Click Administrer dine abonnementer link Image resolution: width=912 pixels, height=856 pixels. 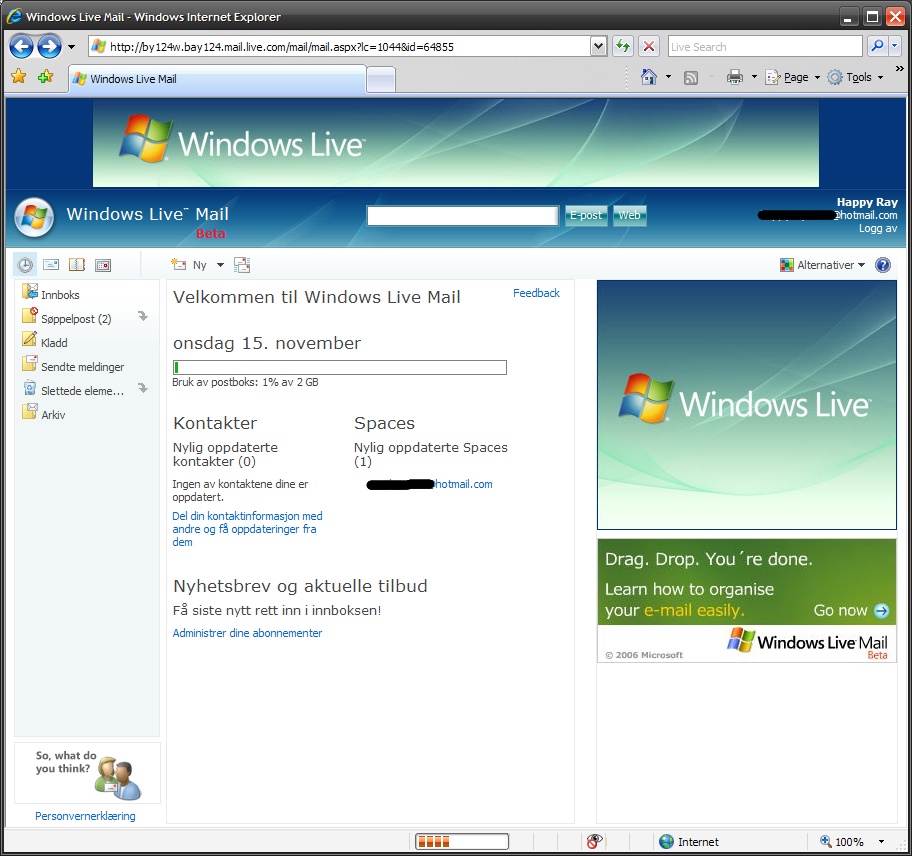[247, 633]
